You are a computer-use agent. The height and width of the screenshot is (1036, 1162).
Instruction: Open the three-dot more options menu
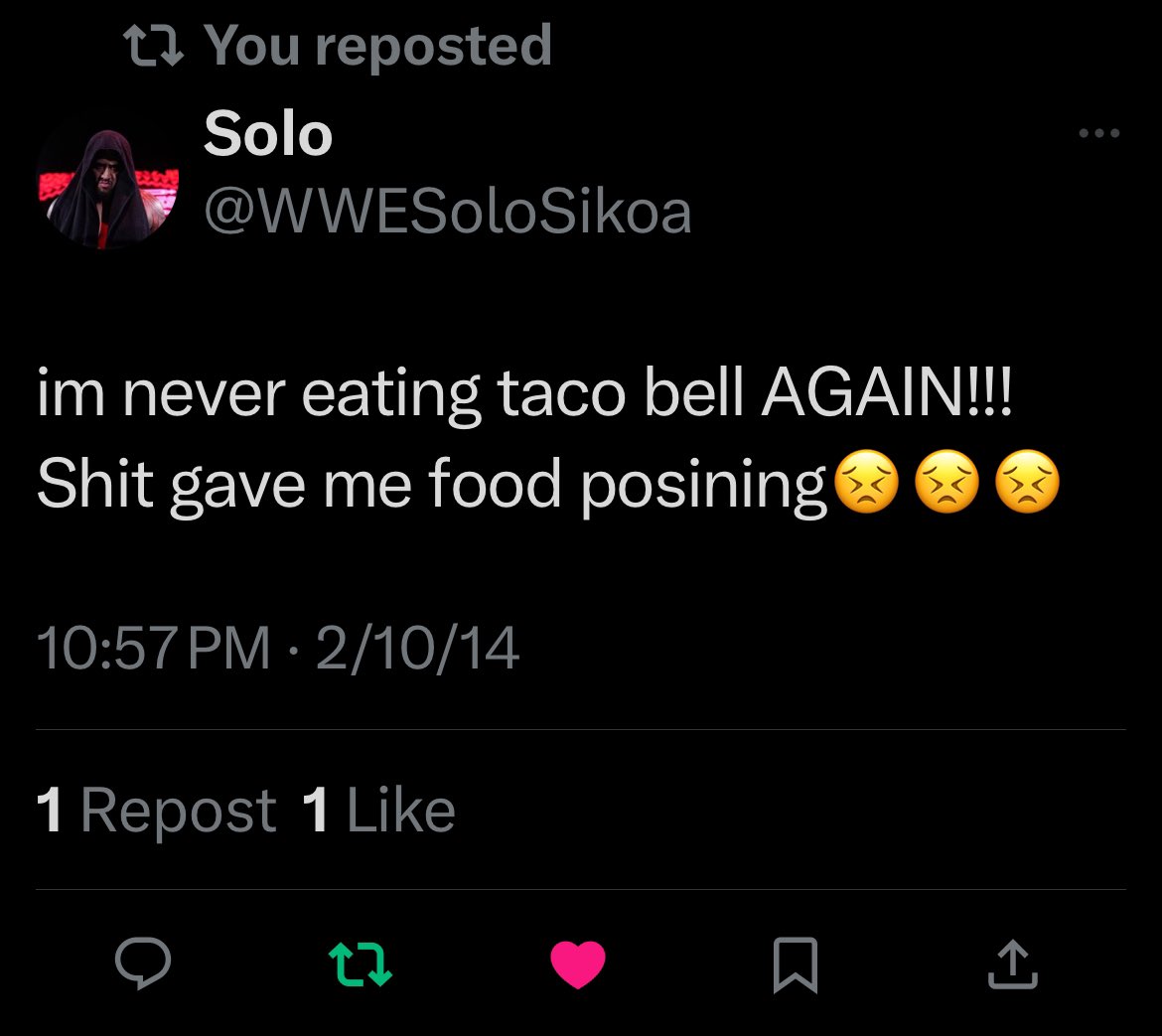[1099, 133]
